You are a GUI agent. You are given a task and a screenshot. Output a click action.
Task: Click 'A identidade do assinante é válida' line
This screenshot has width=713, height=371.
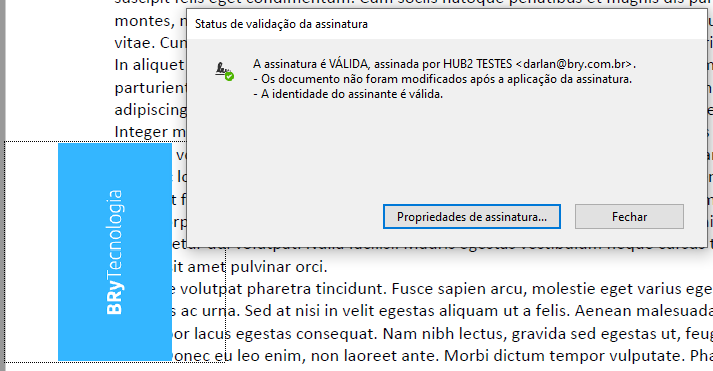[x=348, y=94]
